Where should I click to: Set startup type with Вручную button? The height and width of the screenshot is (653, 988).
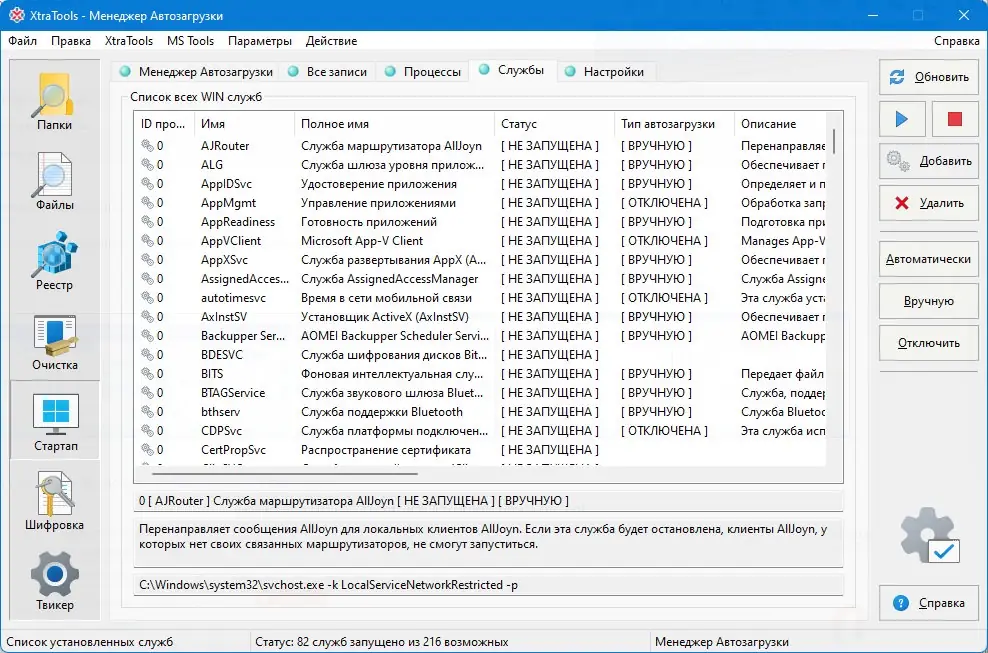pos(929,301)
